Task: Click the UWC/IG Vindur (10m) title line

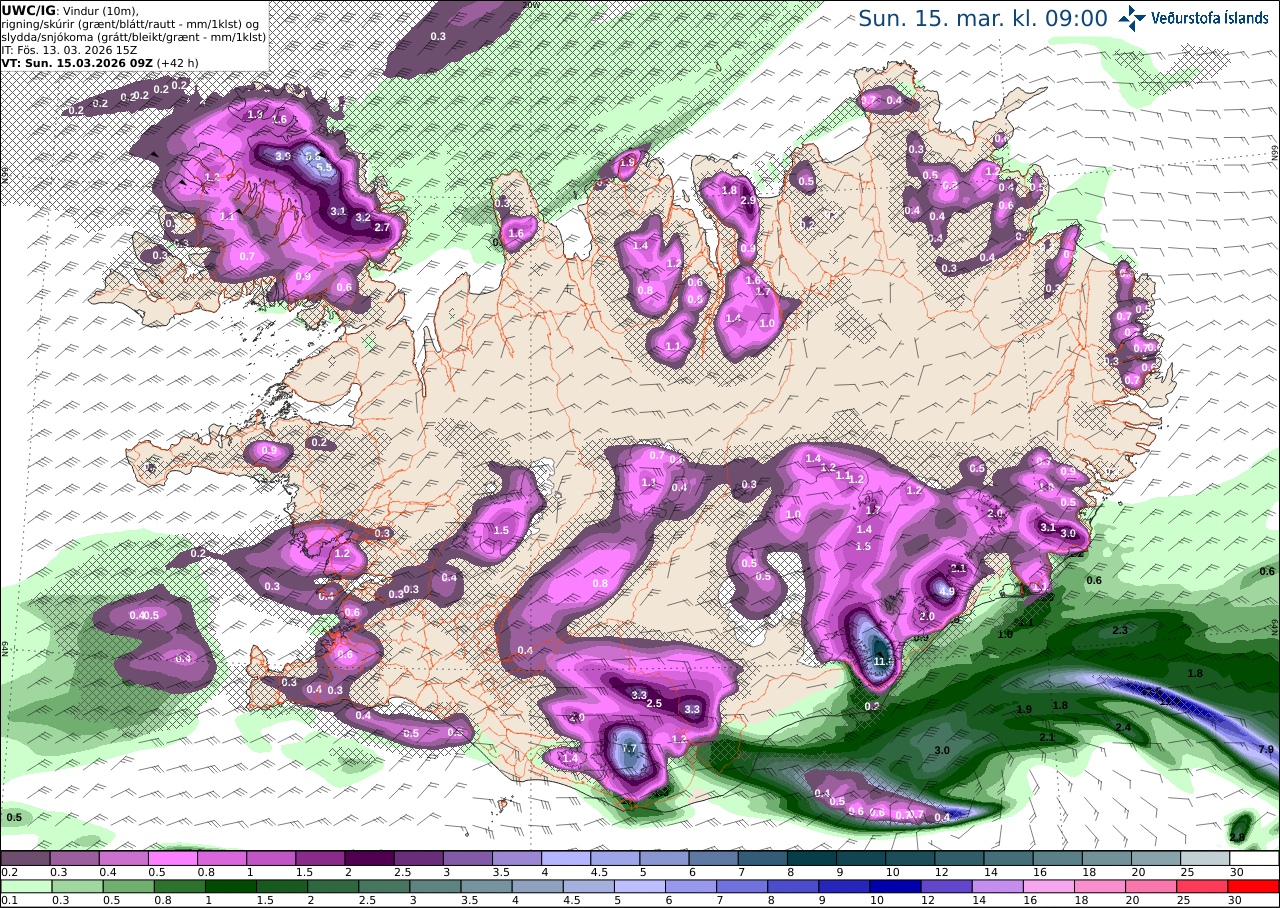Action: 70,10
